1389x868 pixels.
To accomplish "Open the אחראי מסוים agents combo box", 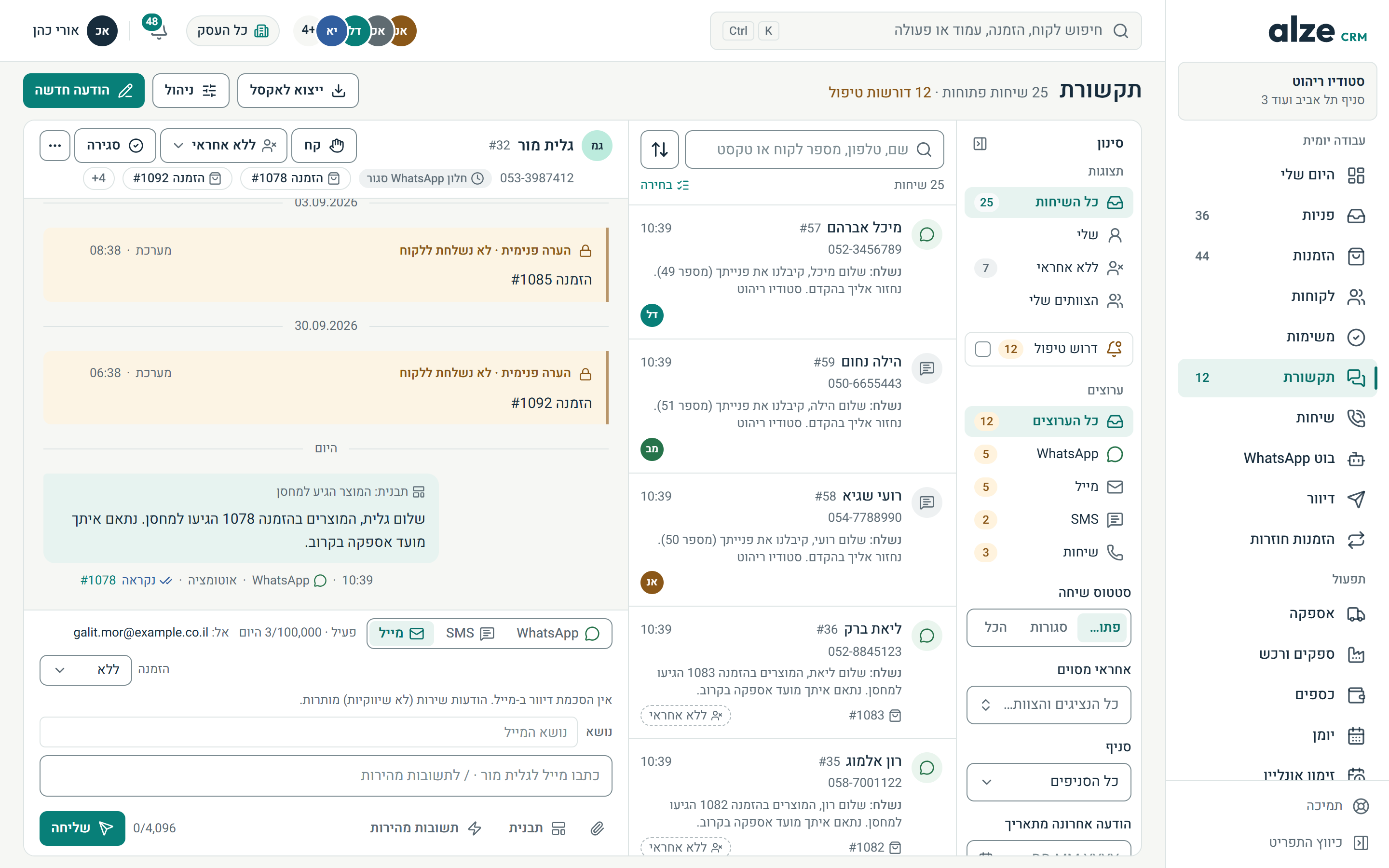I will (1049, 705).
